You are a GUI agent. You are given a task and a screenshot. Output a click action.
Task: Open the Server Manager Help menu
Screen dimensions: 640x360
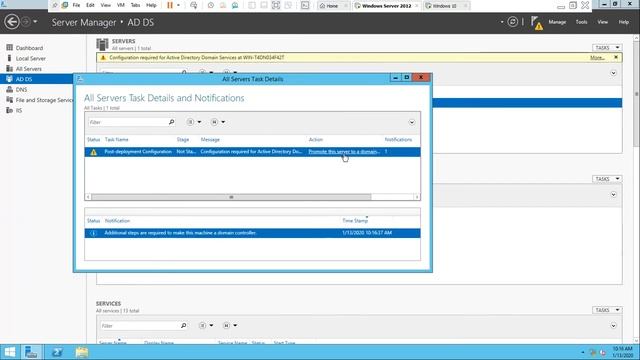coord(623,22)
